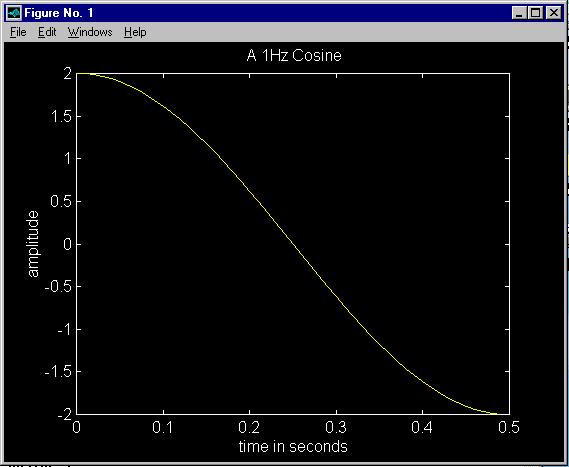
Task: Click the plot title 'A 1Hz Cosine'
Action: pos(294,56)
